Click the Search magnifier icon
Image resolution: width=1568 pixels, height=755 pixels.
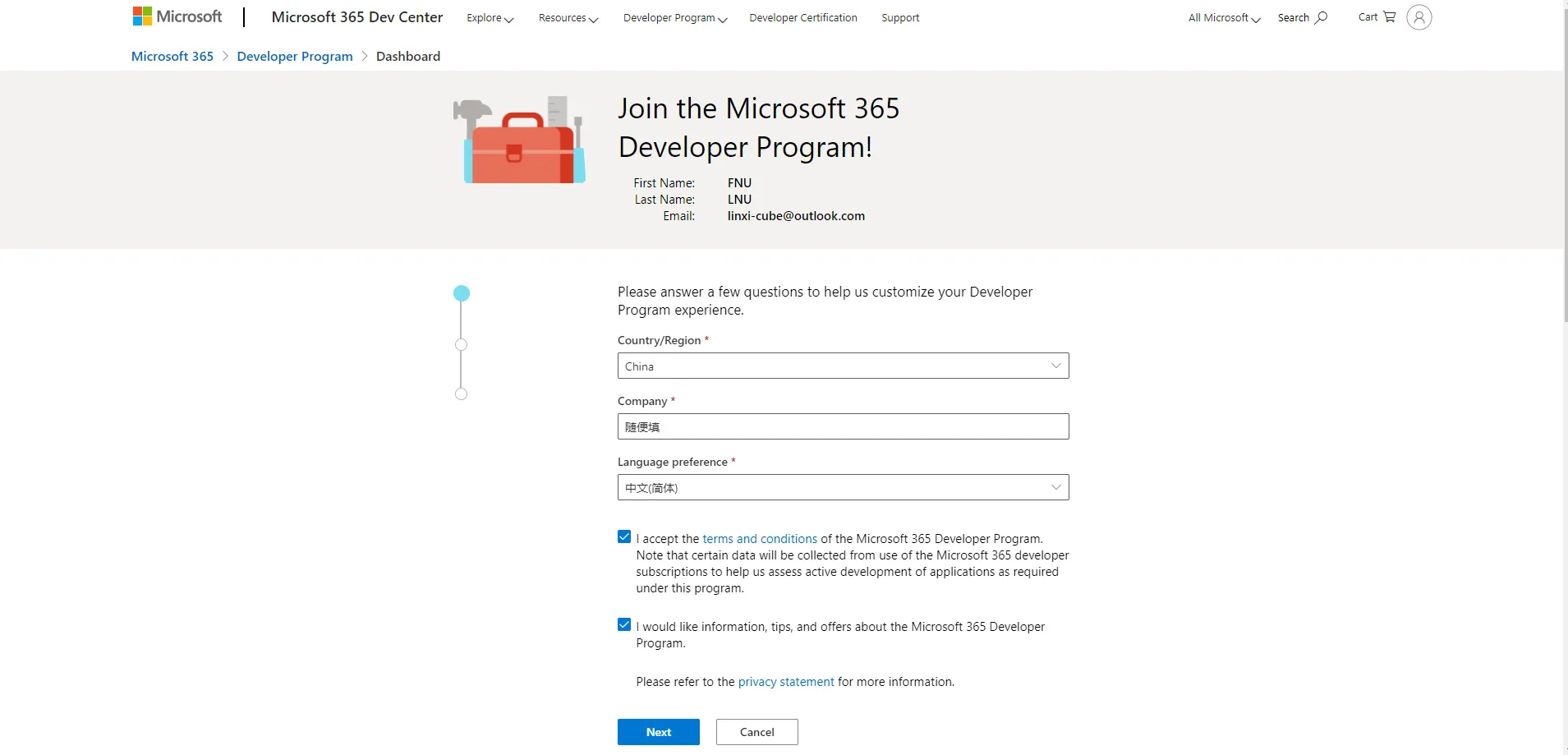tap(1321, 17)
